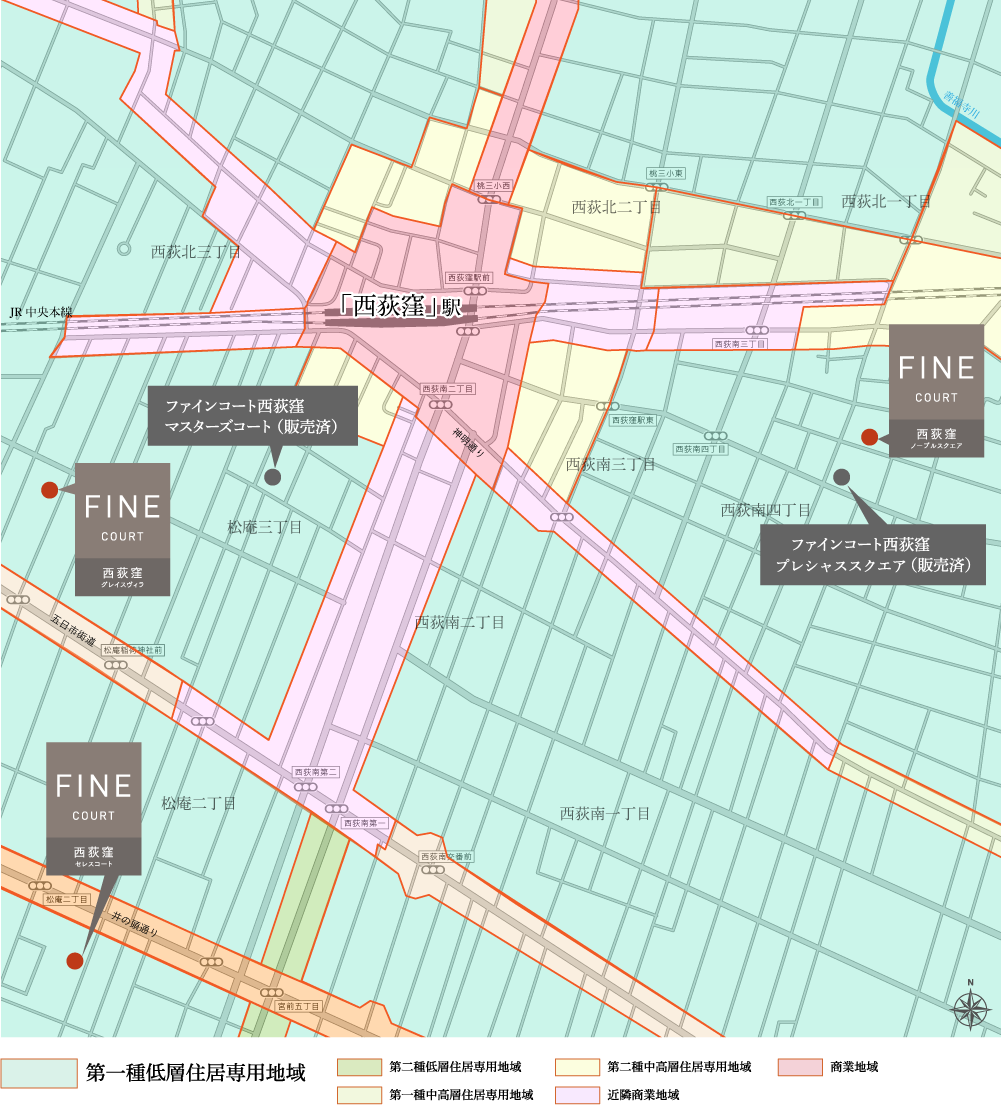Click the compass rose north indicator
Viewport: 1001px width, 1105px height.
pos(970,1007)
